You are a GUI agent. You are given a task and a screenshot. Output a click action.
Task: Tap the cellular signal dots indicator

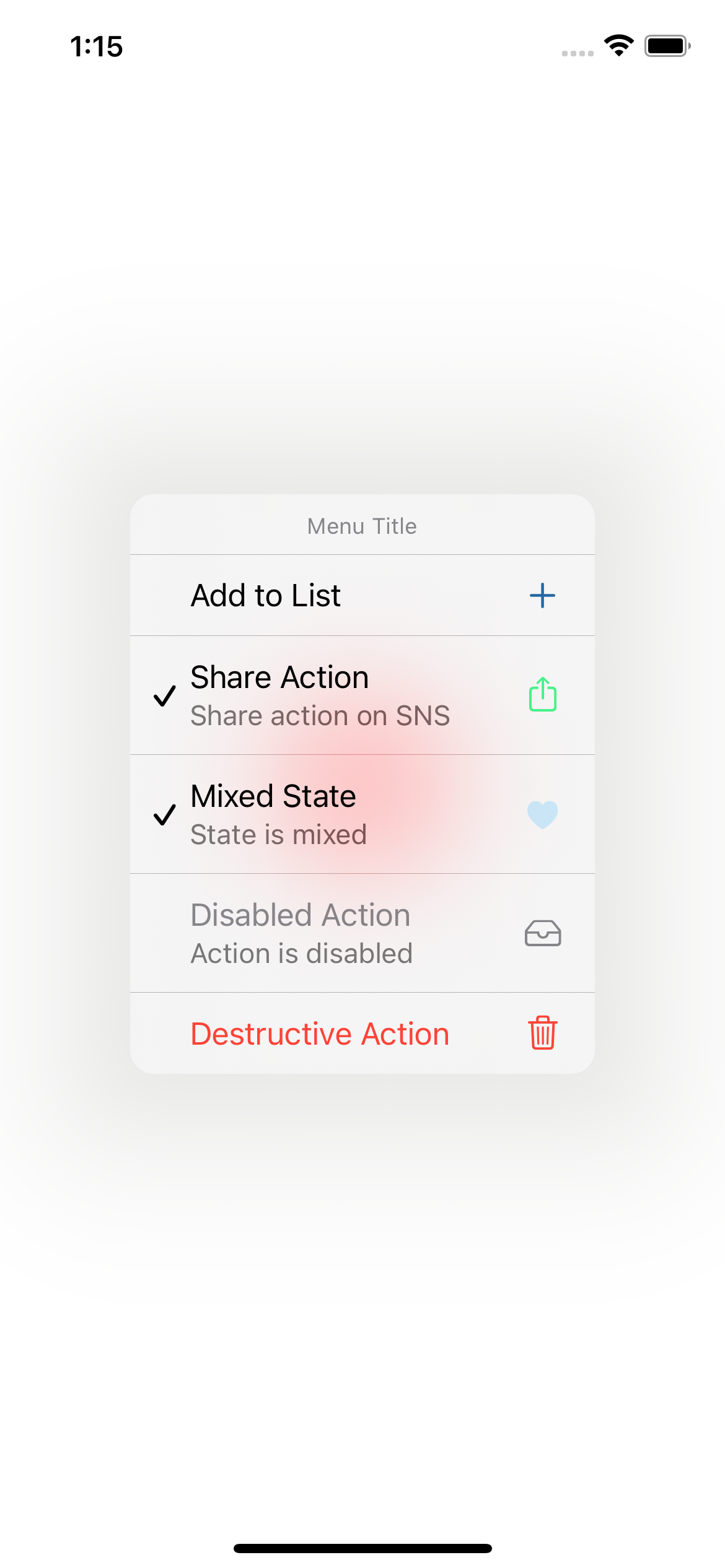[x=577, y=53]
